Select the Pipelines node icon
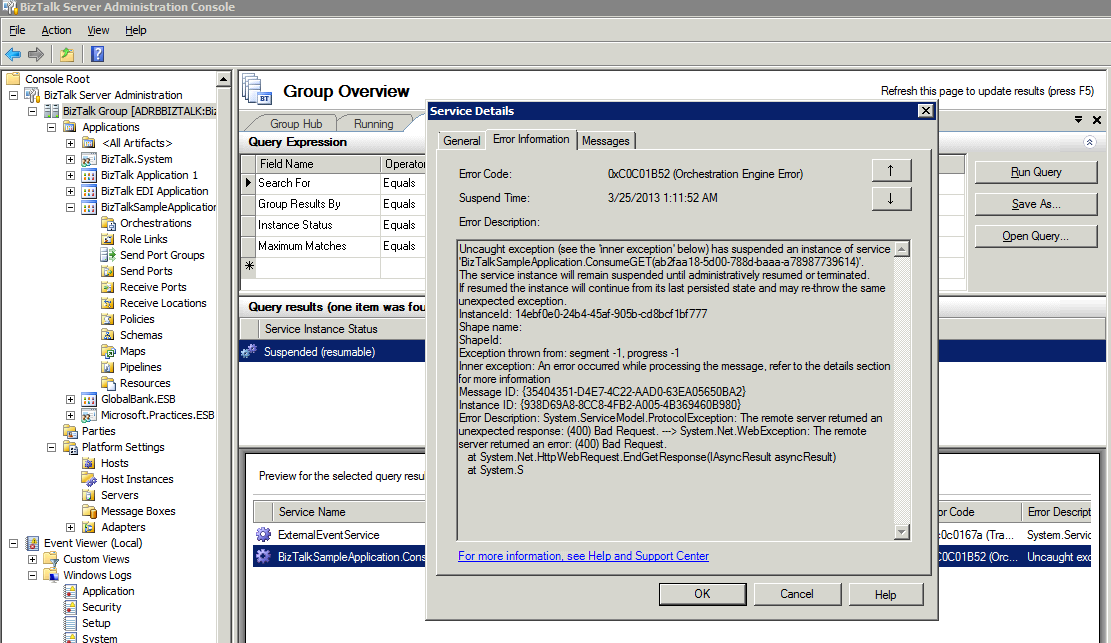This screenshot has height=643, width=1111. tap(108, 367)
